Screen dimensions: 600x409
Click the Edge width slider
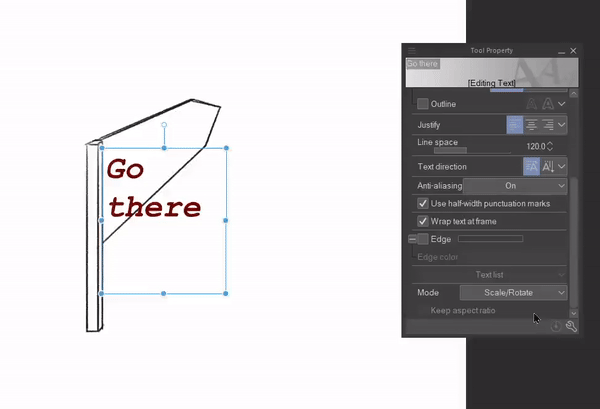[491, 239]
